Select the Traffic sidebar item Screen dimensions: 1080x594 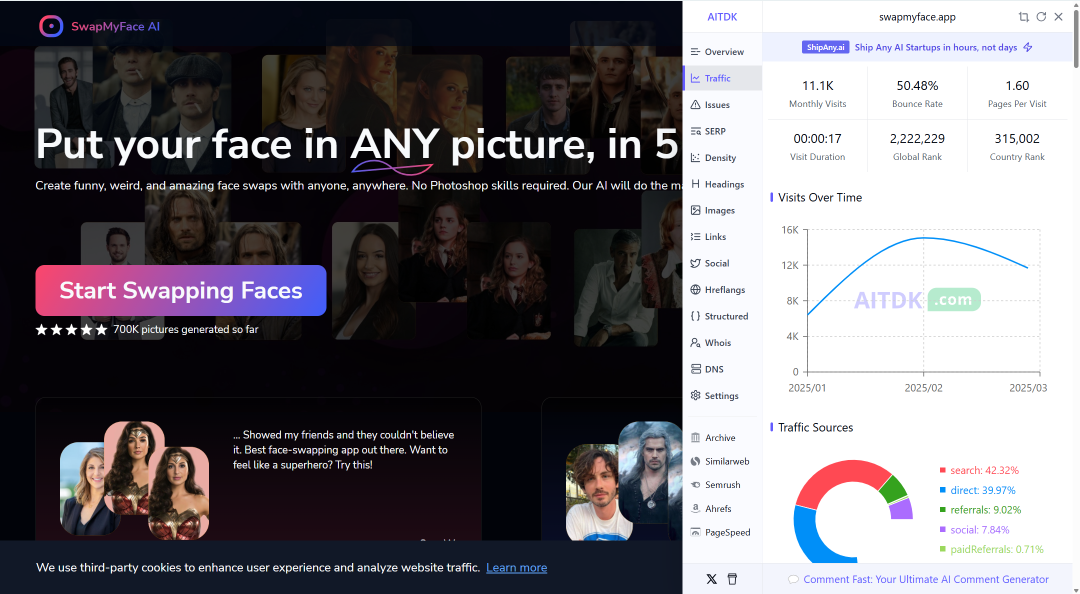click(x=723, y=78)
